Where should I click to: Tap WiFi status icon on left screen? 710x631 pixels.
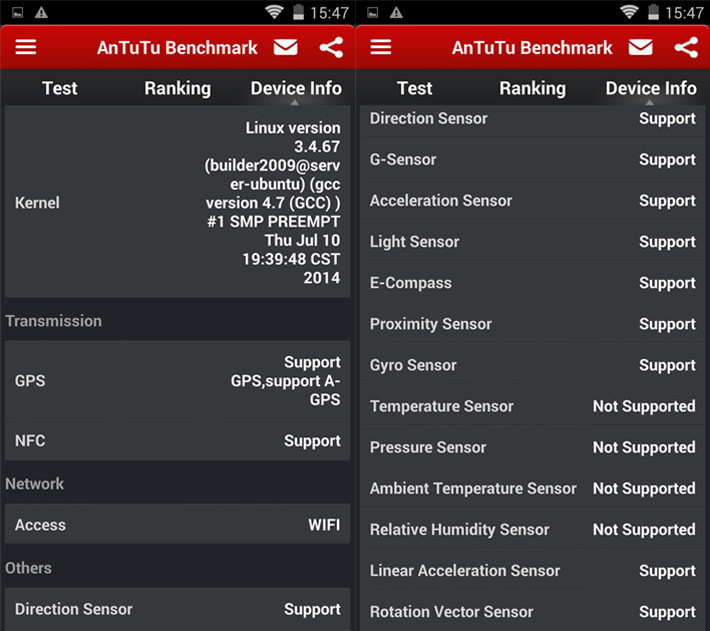[274, 12]
